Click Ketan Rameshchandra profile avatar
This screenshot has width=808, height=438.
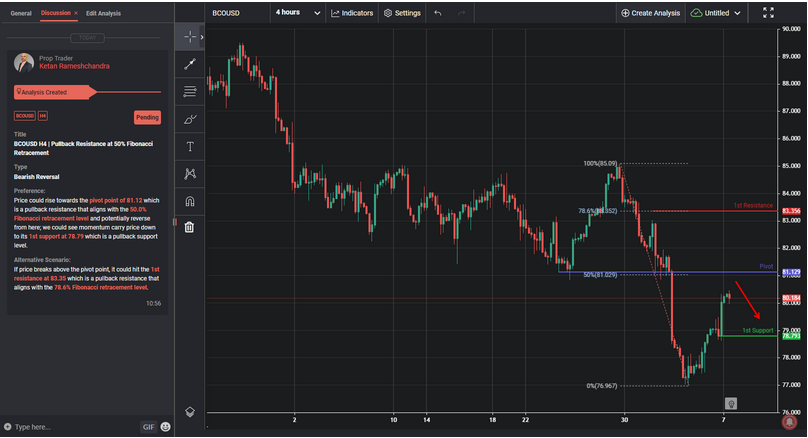(24, 62)
